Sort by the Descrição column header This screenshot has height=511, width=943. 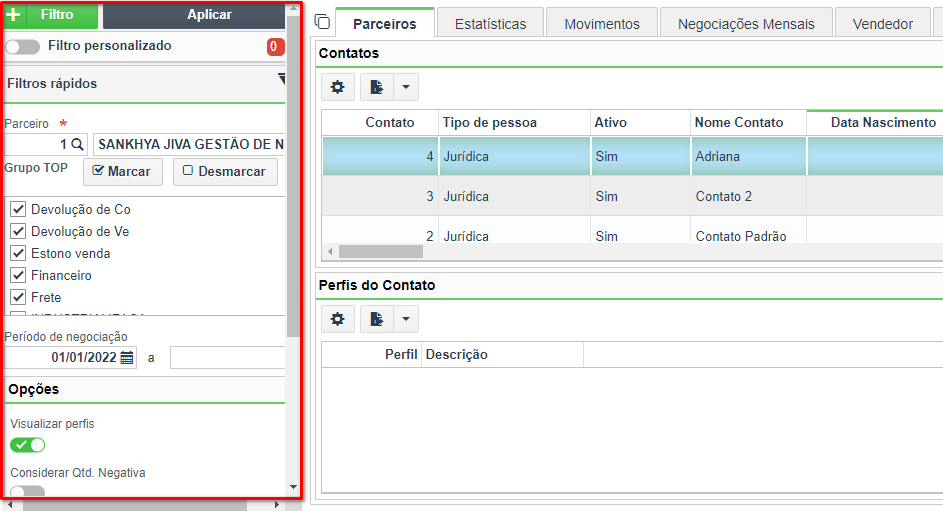[503, 355]
